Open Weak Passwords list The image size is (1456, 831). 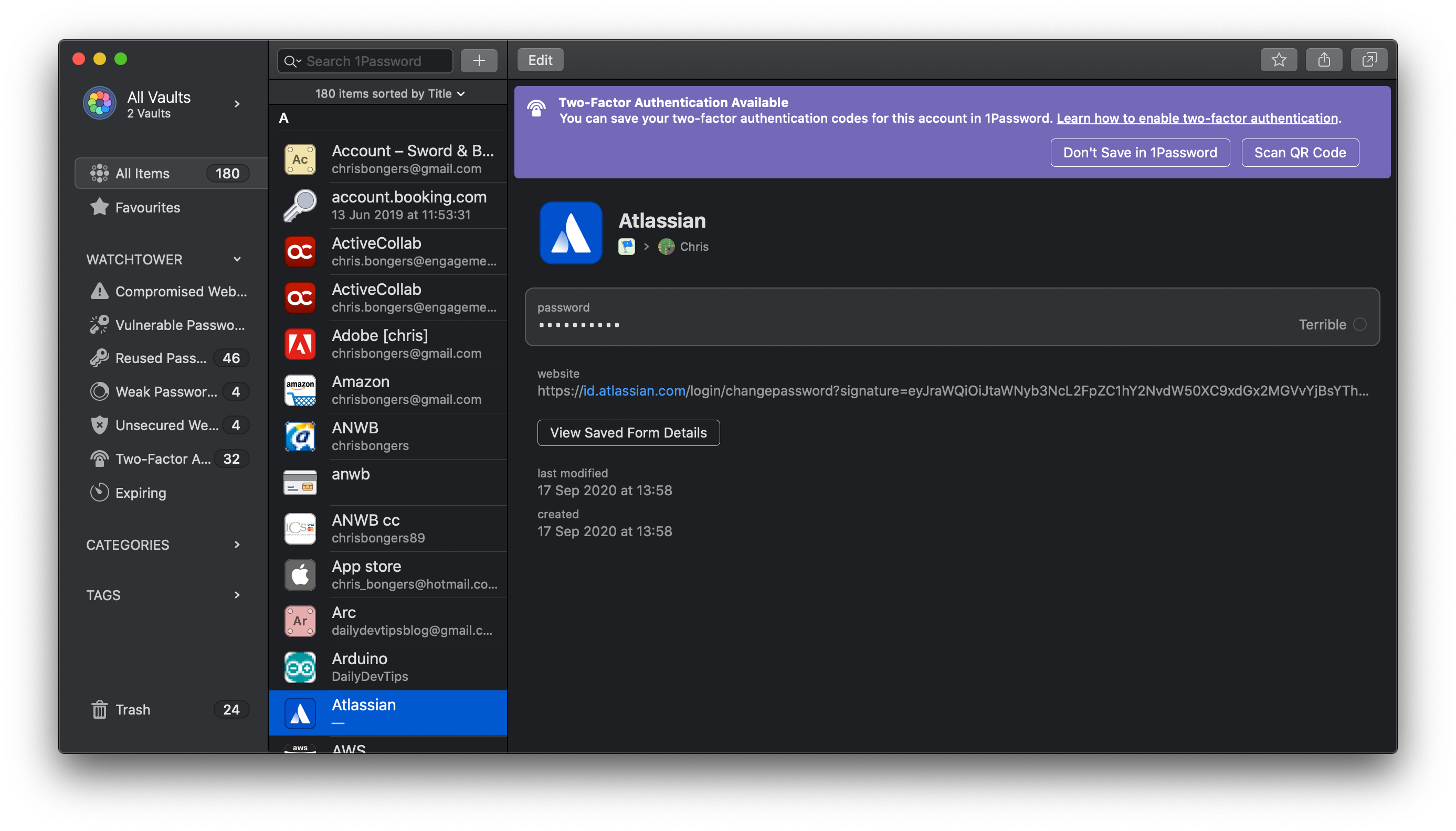tap(170, 391)
